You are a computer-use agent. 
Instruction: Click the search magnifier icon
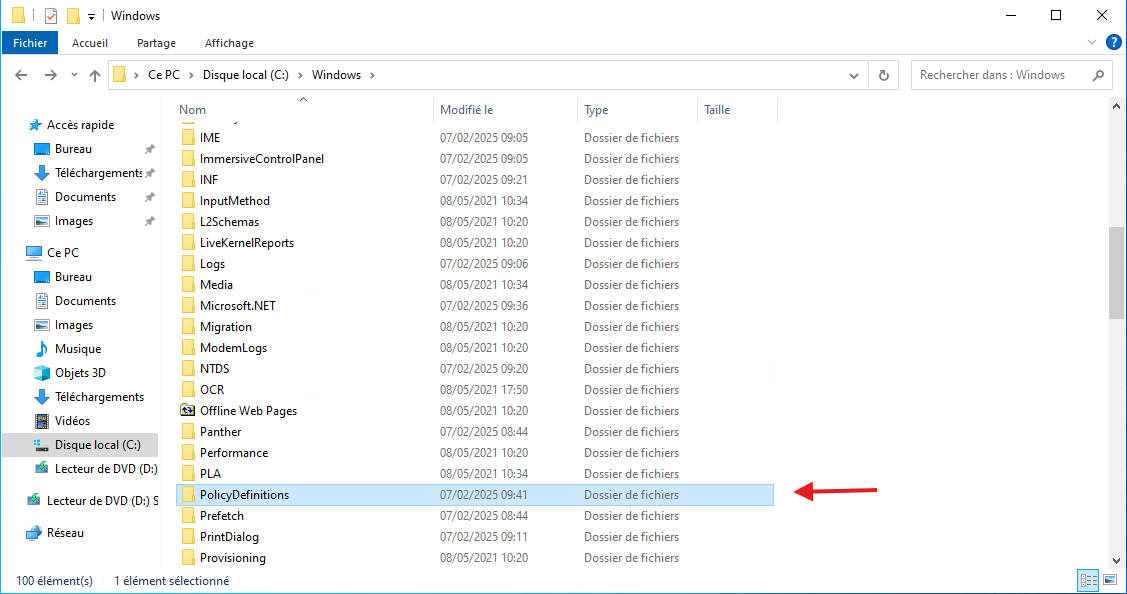(1098, 75)
